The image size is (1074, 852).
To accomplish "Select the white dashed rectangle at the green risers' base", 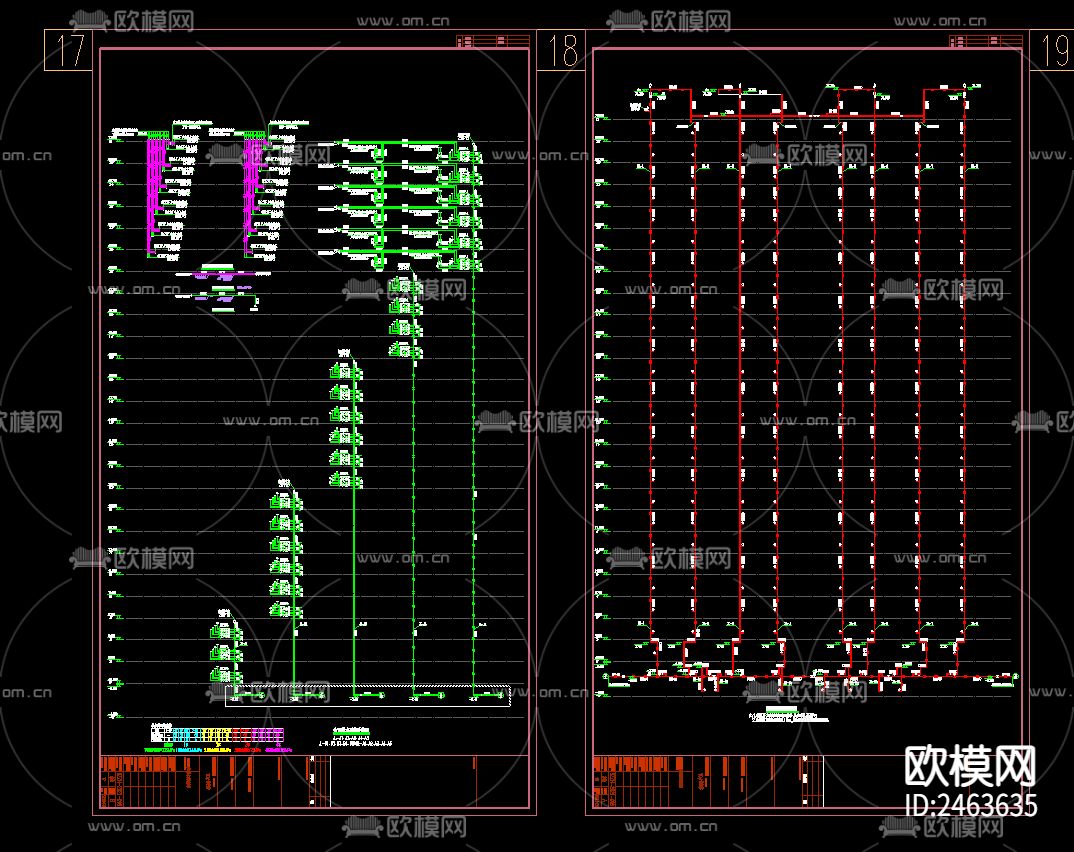I will tap(368, 695).
